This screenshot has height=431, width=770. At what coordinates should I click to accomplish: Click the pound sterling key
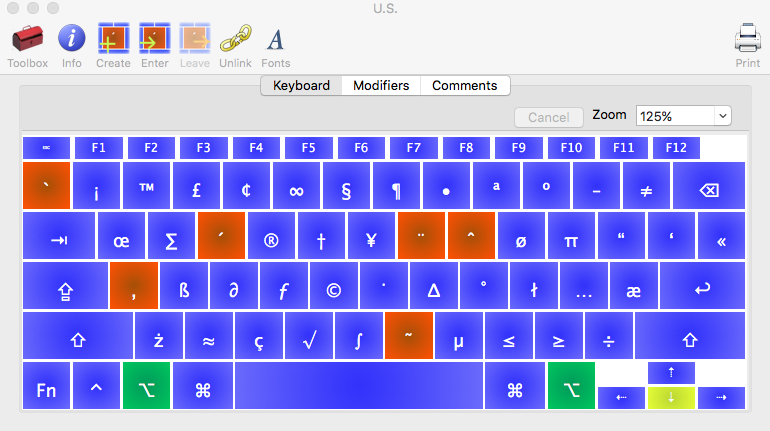196,186
